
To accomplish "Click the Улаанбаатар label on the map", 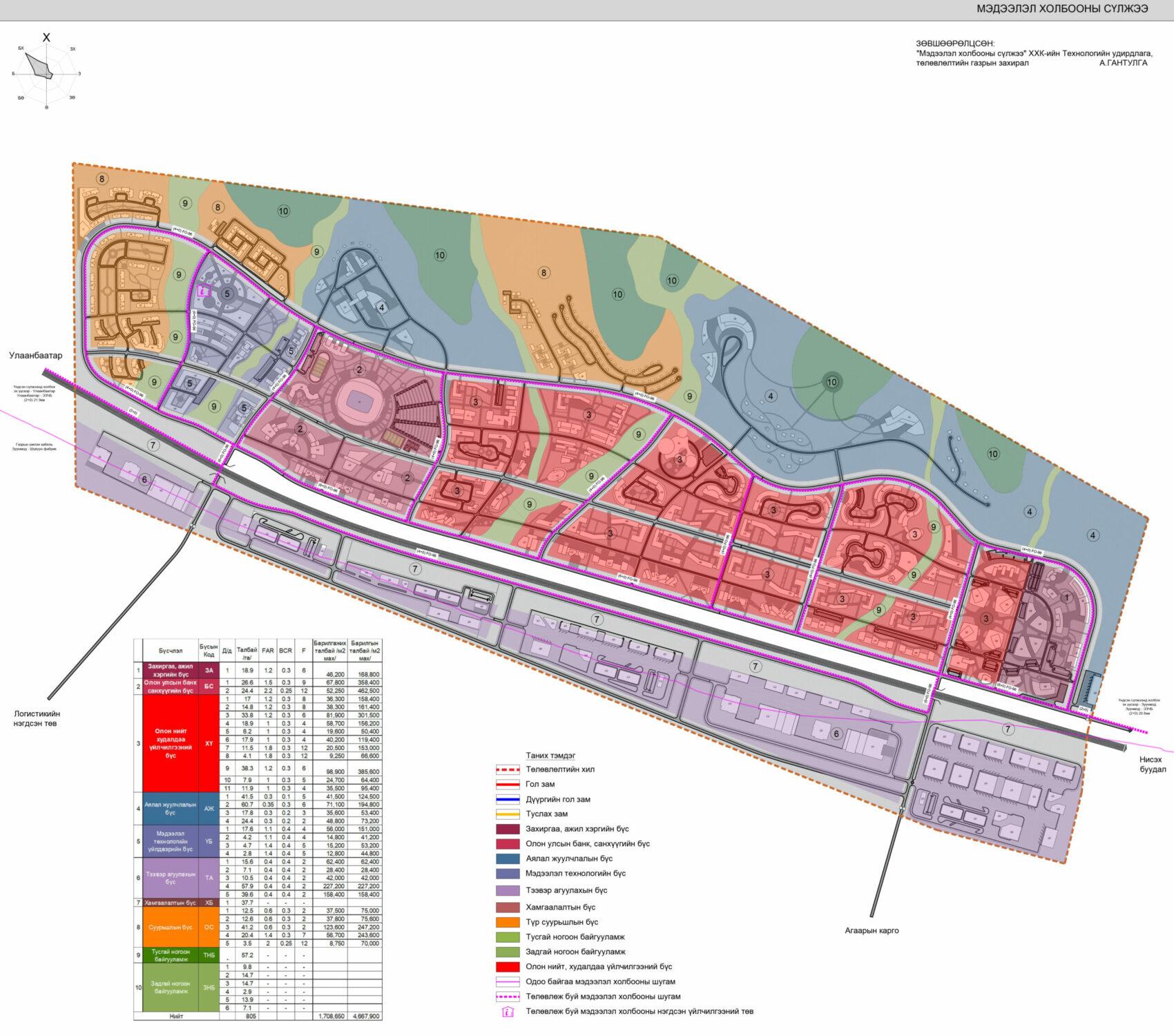I will click(x=35, y=356).
